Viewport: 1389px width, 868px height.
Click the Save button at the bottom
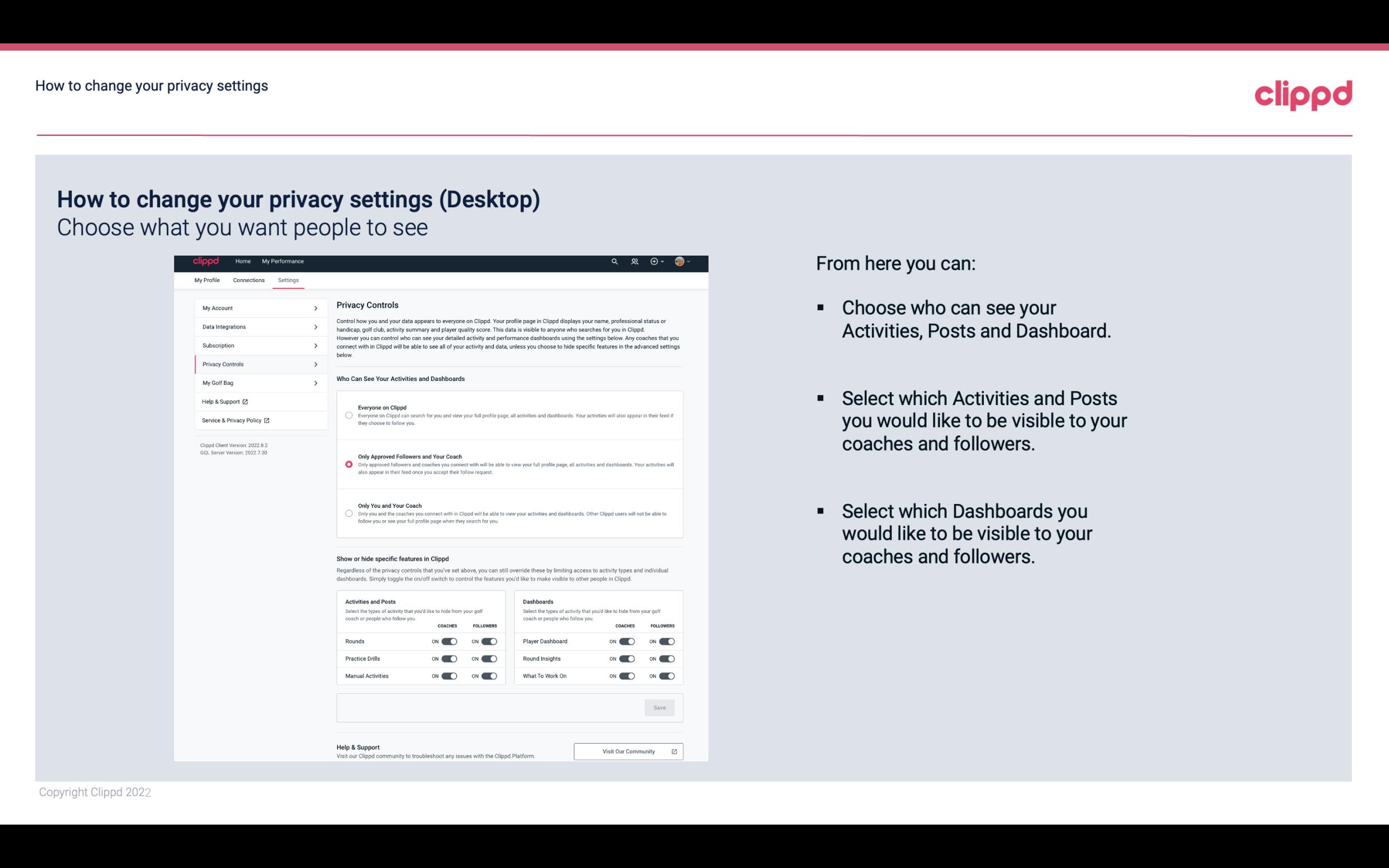pyautogui.click(x=660, y=707)
